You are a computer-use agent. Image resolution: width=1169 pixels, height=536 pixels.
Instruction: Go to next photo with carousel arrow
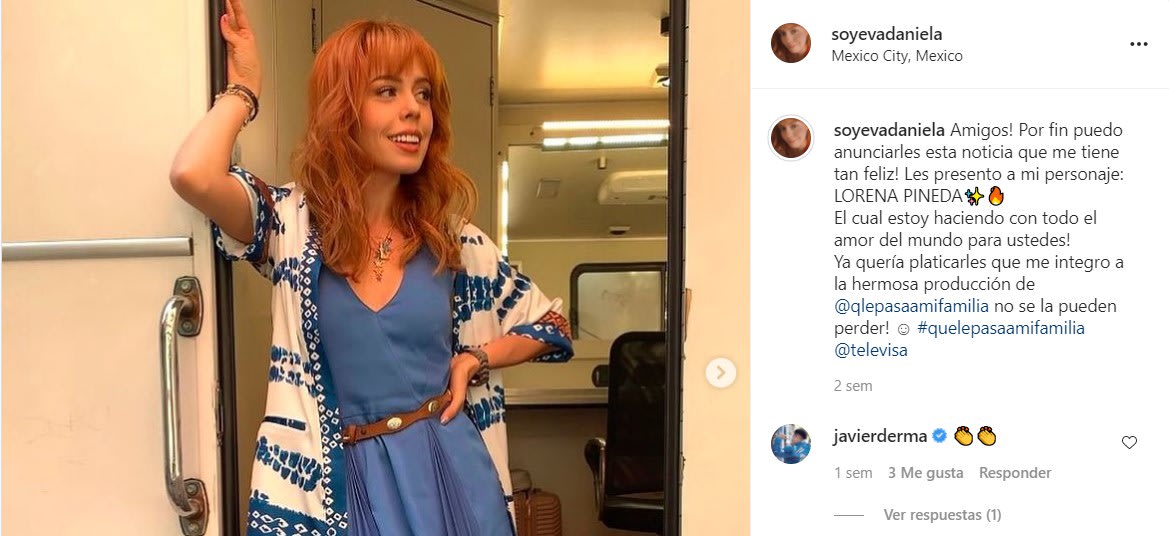click(x=720, y=373)
